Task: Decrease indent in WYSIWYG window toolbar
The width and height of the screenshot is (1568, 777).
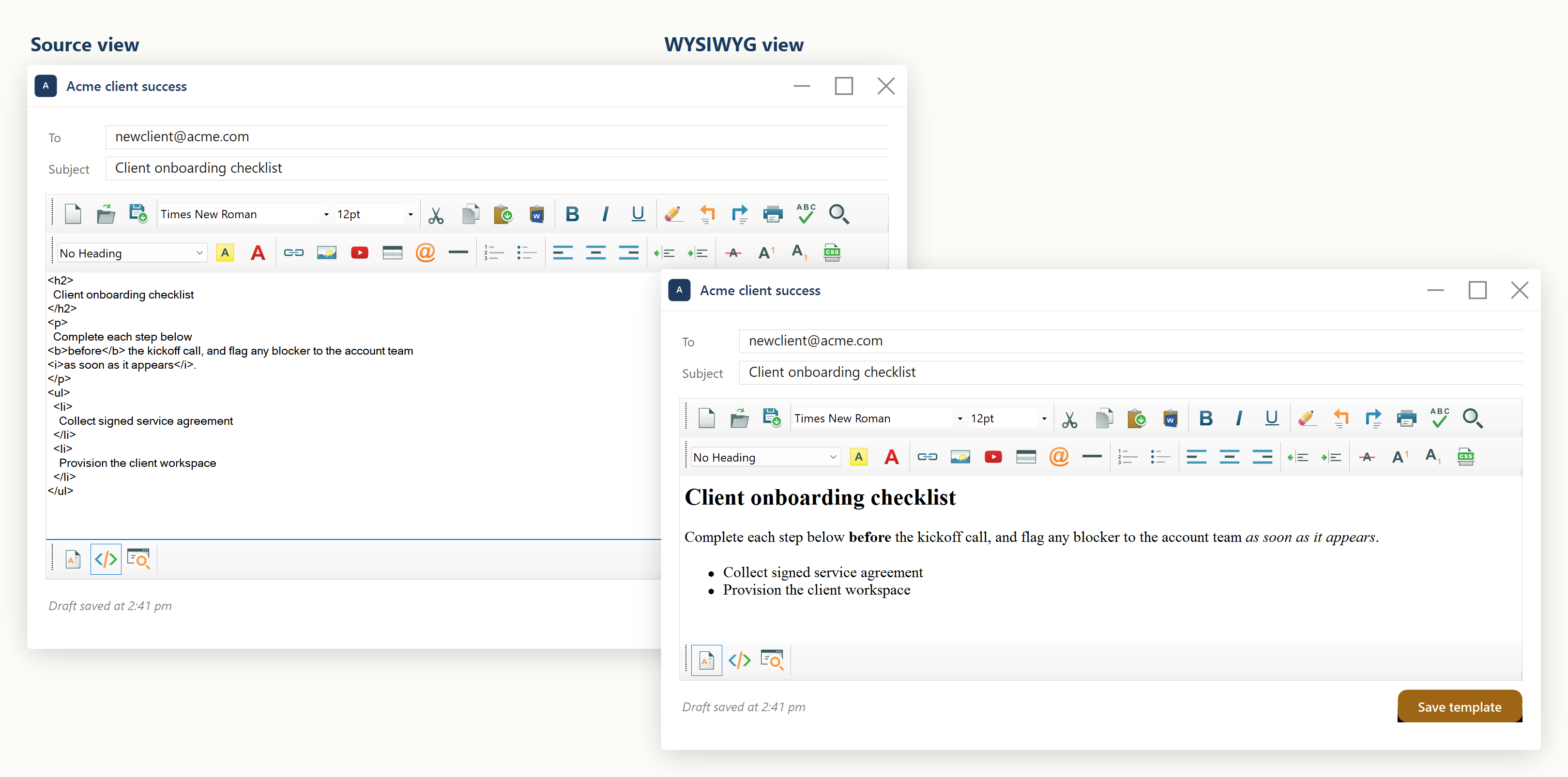Action: (1298, 457)
